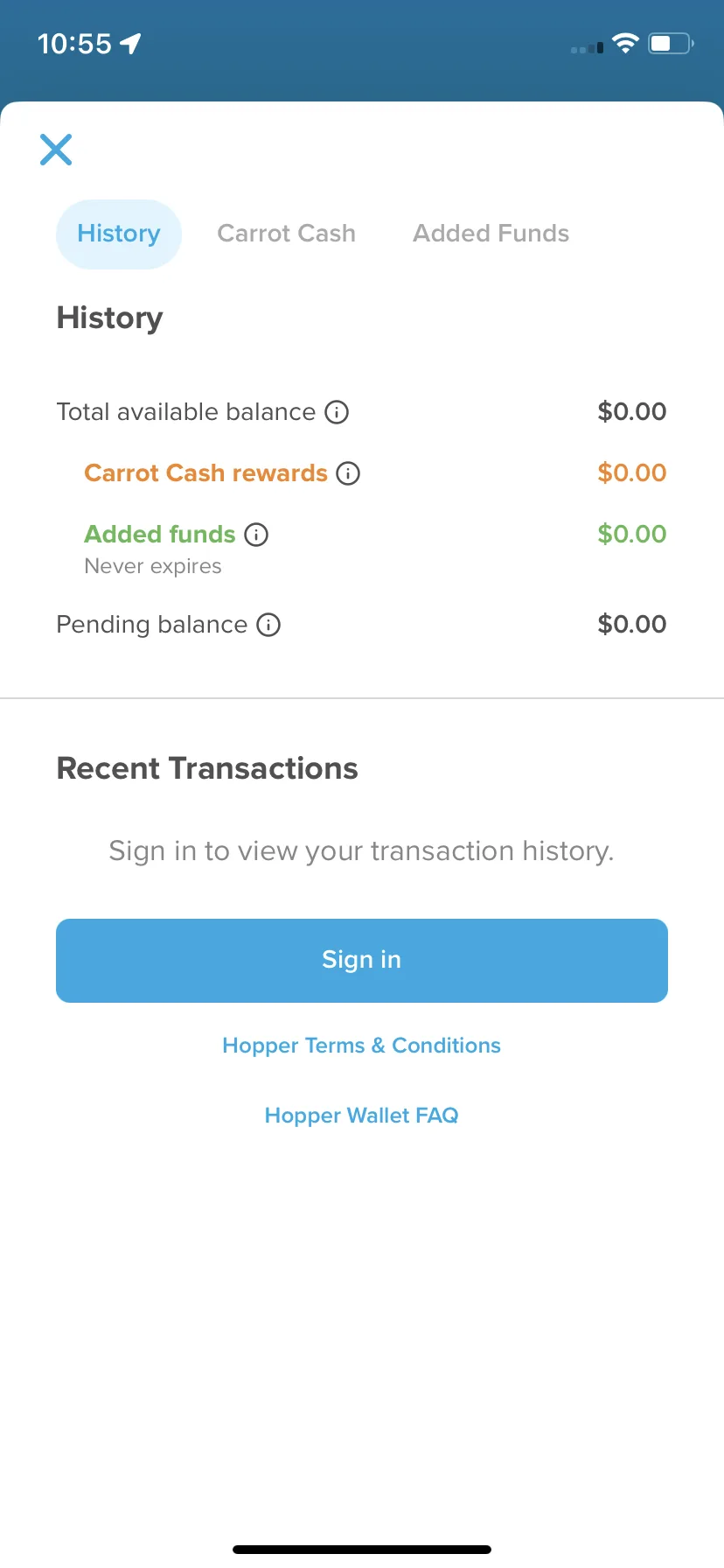
Task: Tap the Total available balance amount
Action: (631, 411)
